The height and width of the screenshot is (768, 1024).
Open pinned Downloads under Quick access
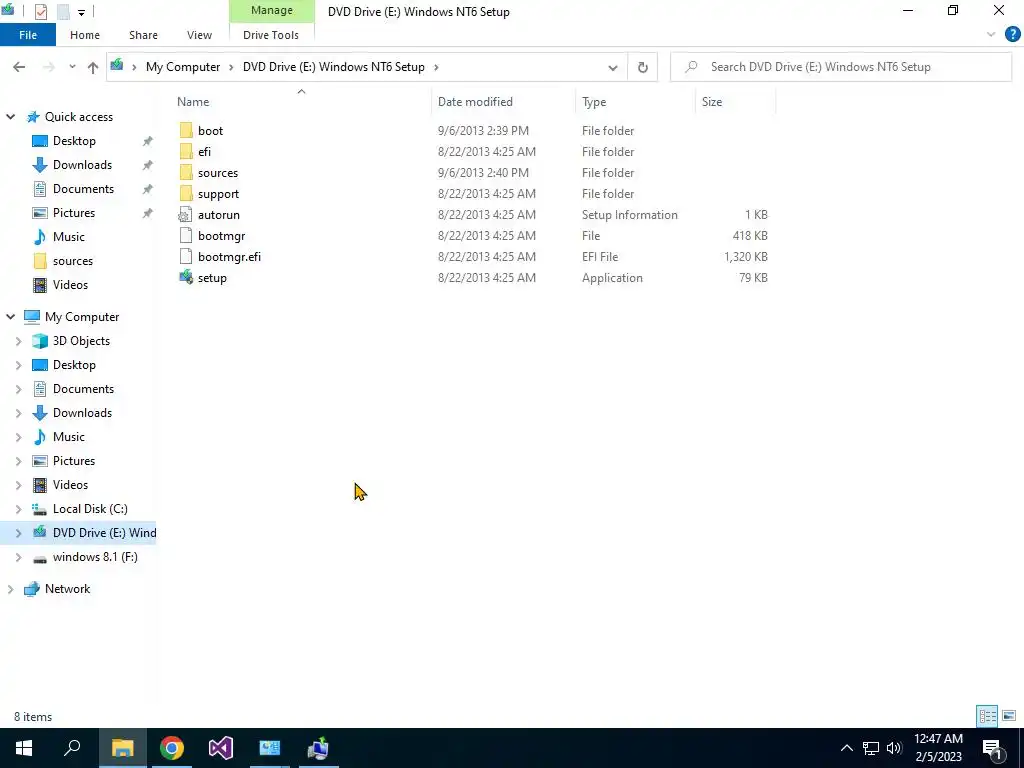[82, 165]
